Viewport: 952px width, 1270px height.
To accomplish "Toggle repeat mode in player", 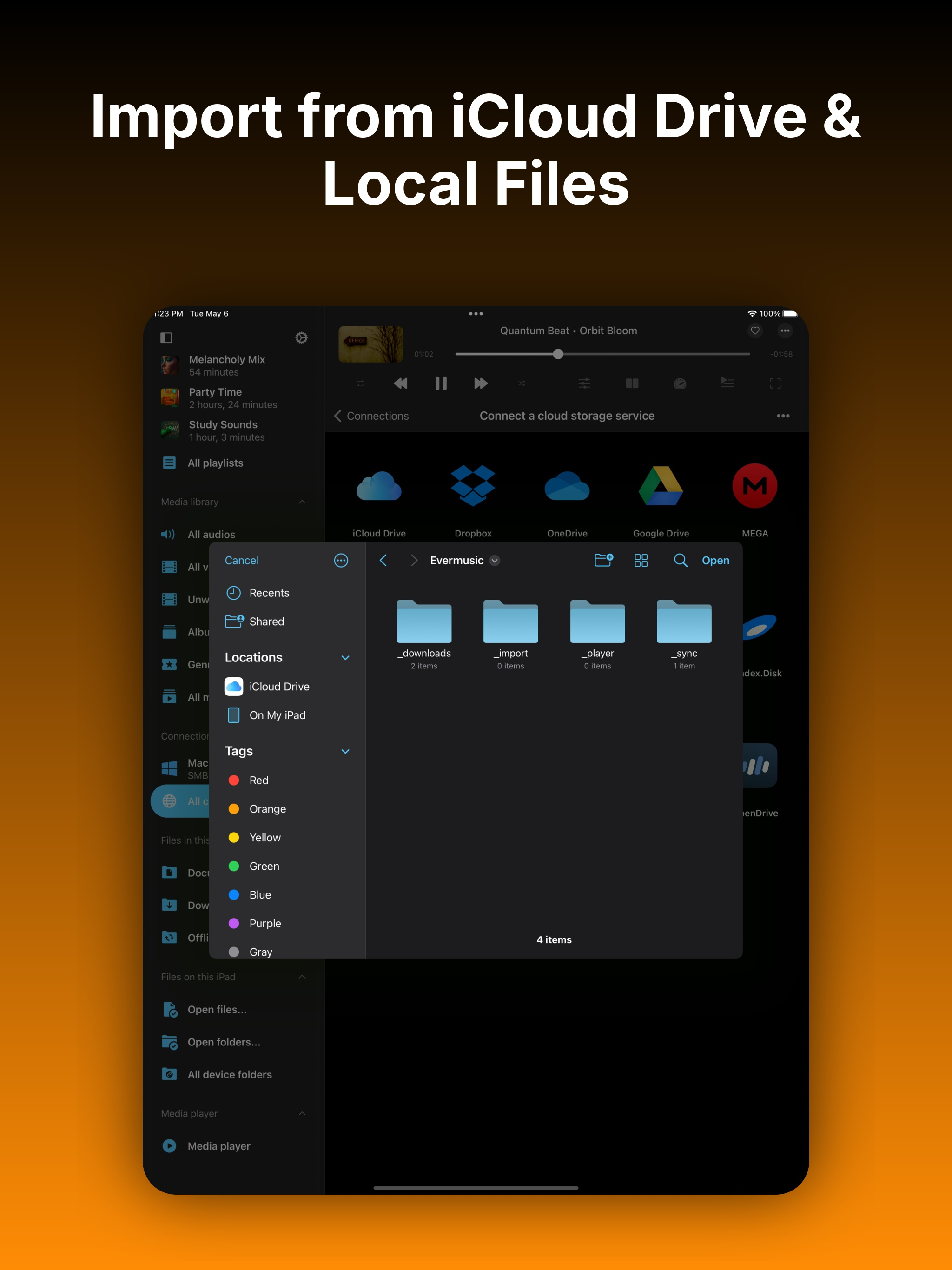I will point(361,384).
